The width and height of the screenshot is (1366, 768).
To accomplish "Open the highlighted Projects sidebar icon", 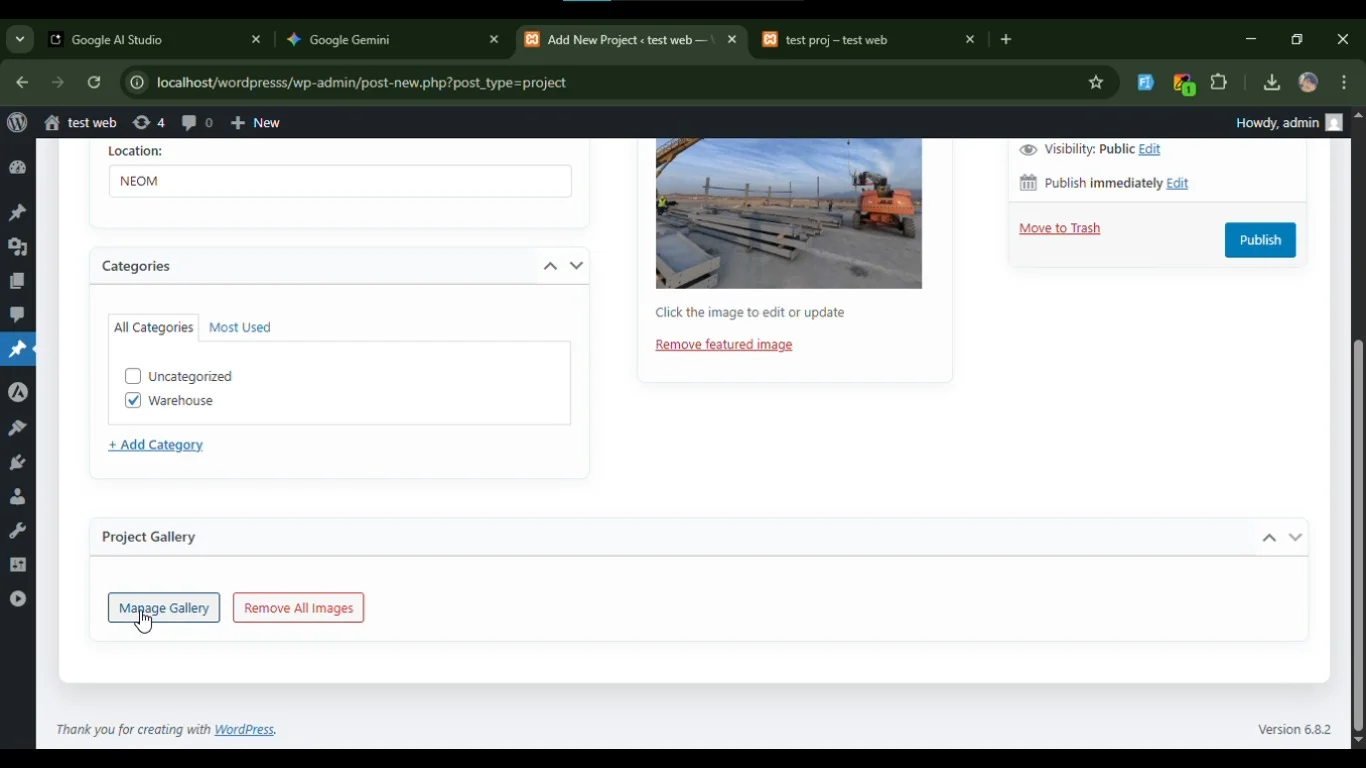I will (17, 349).
